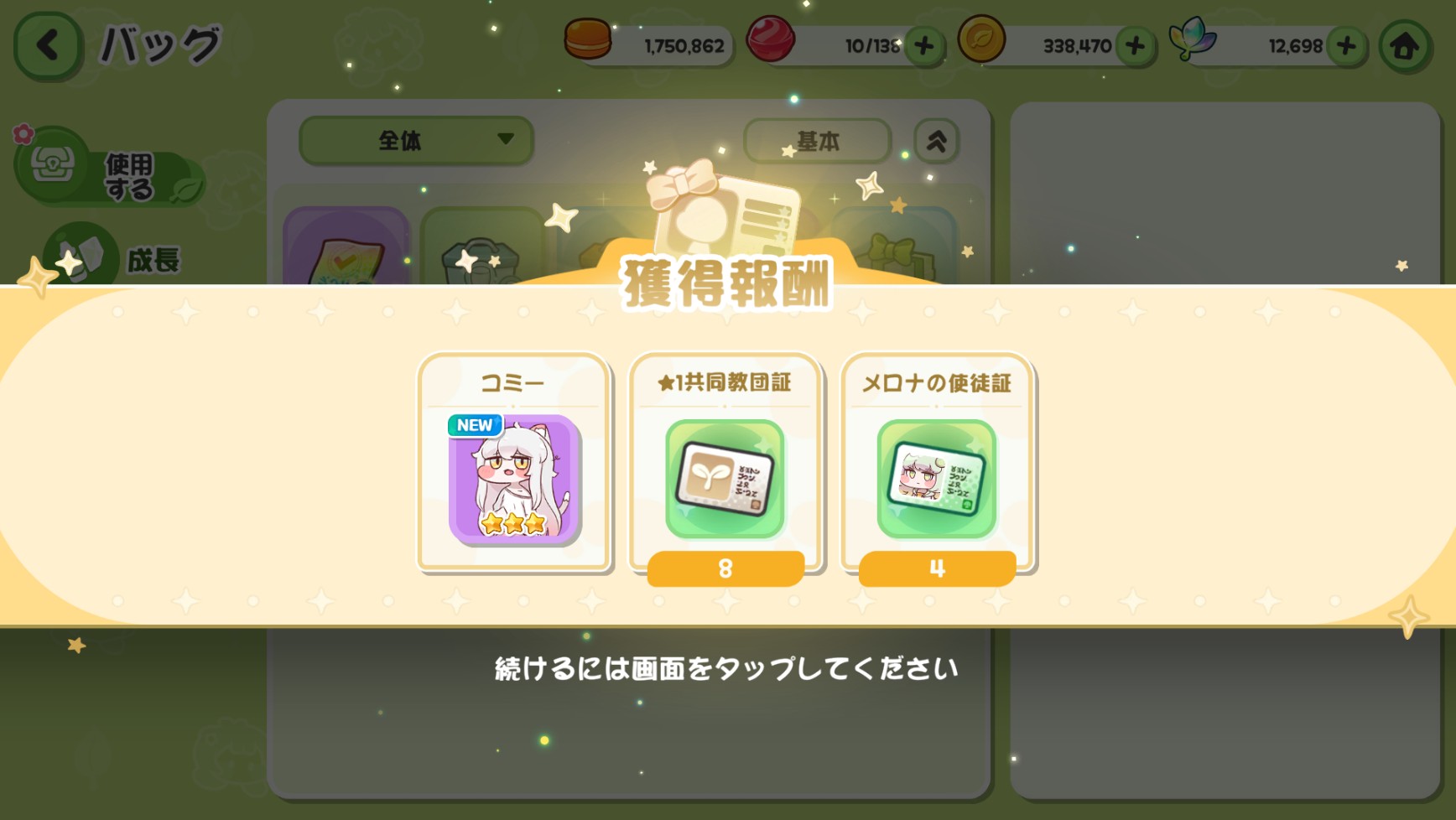Open the 全体 category dropdown
The height and width of the screenshot is (820, 1456).
416,140
